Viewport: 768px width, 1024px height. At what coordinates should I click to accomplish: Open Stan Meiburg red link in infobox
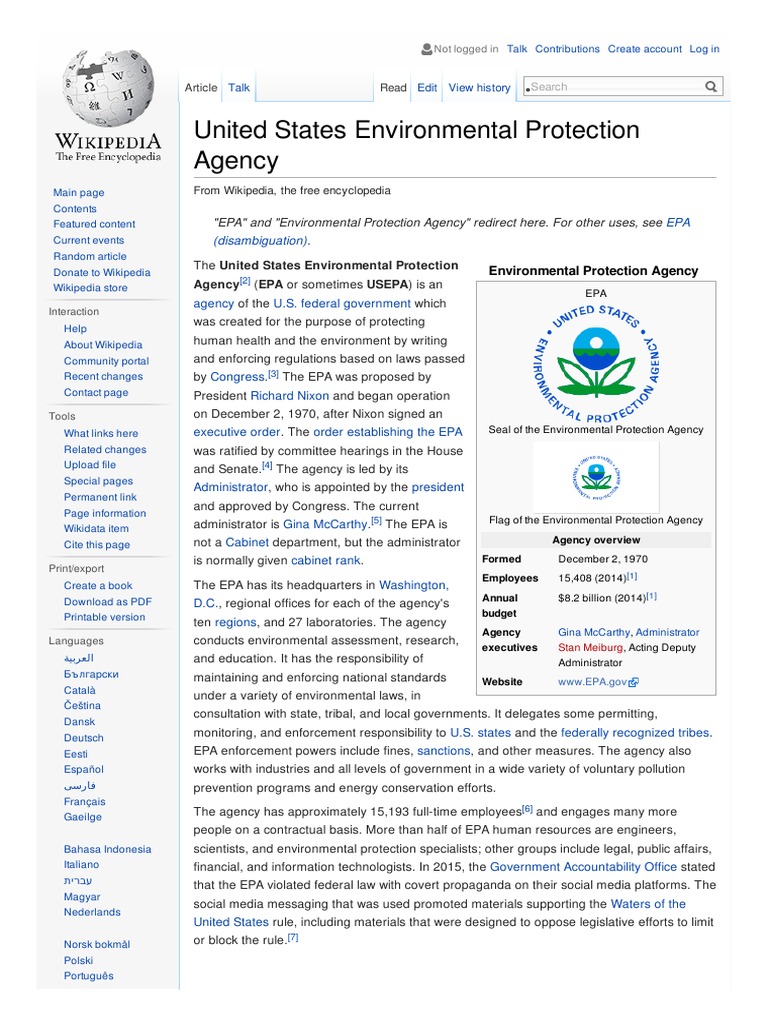[590, 648]
